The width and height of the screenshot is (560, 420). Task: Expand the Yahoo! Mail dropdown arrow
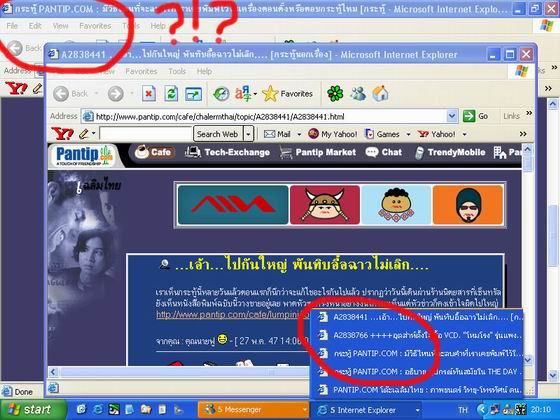coord(299,134)
